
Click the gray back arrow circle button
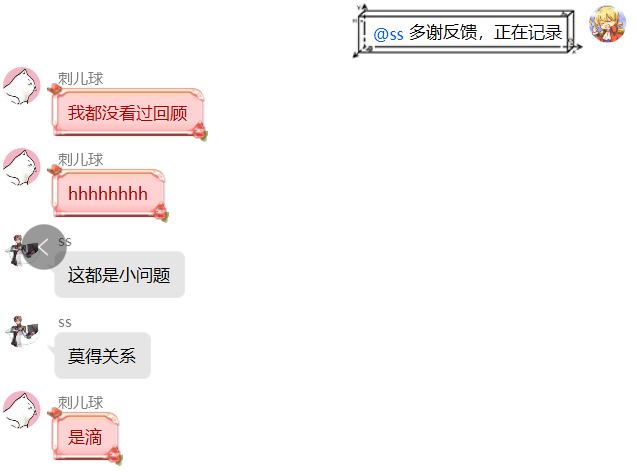click(x=44, y=247)
